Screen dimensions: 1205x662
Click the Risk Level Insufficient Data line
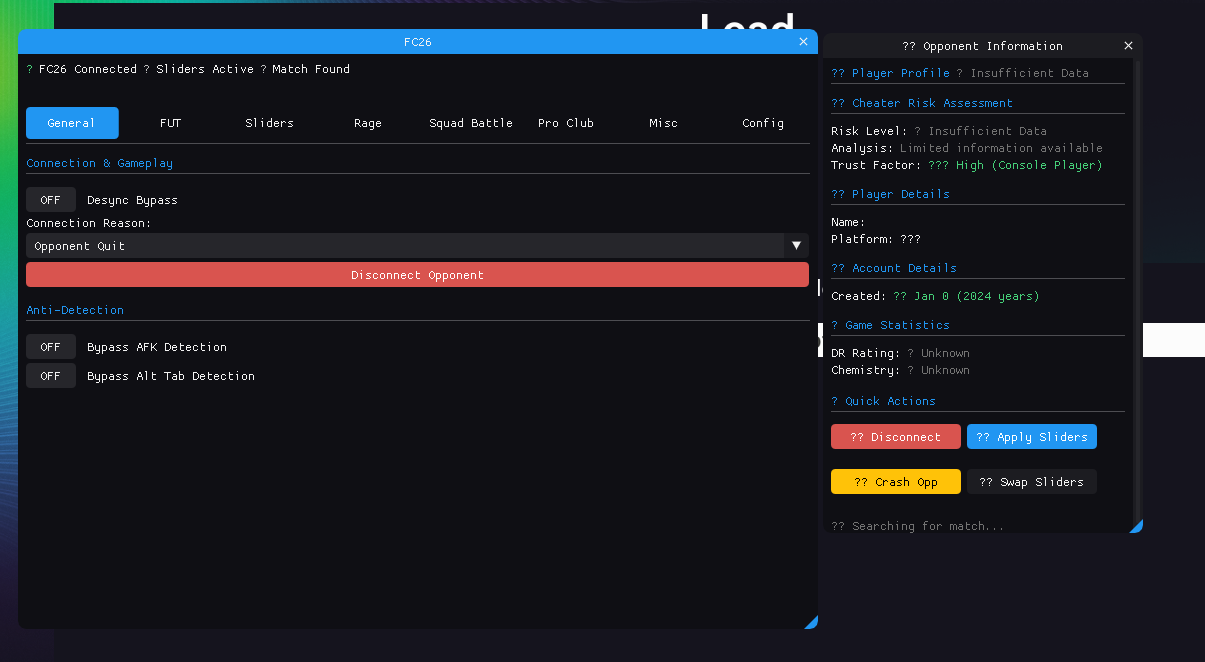pos(939,131)
